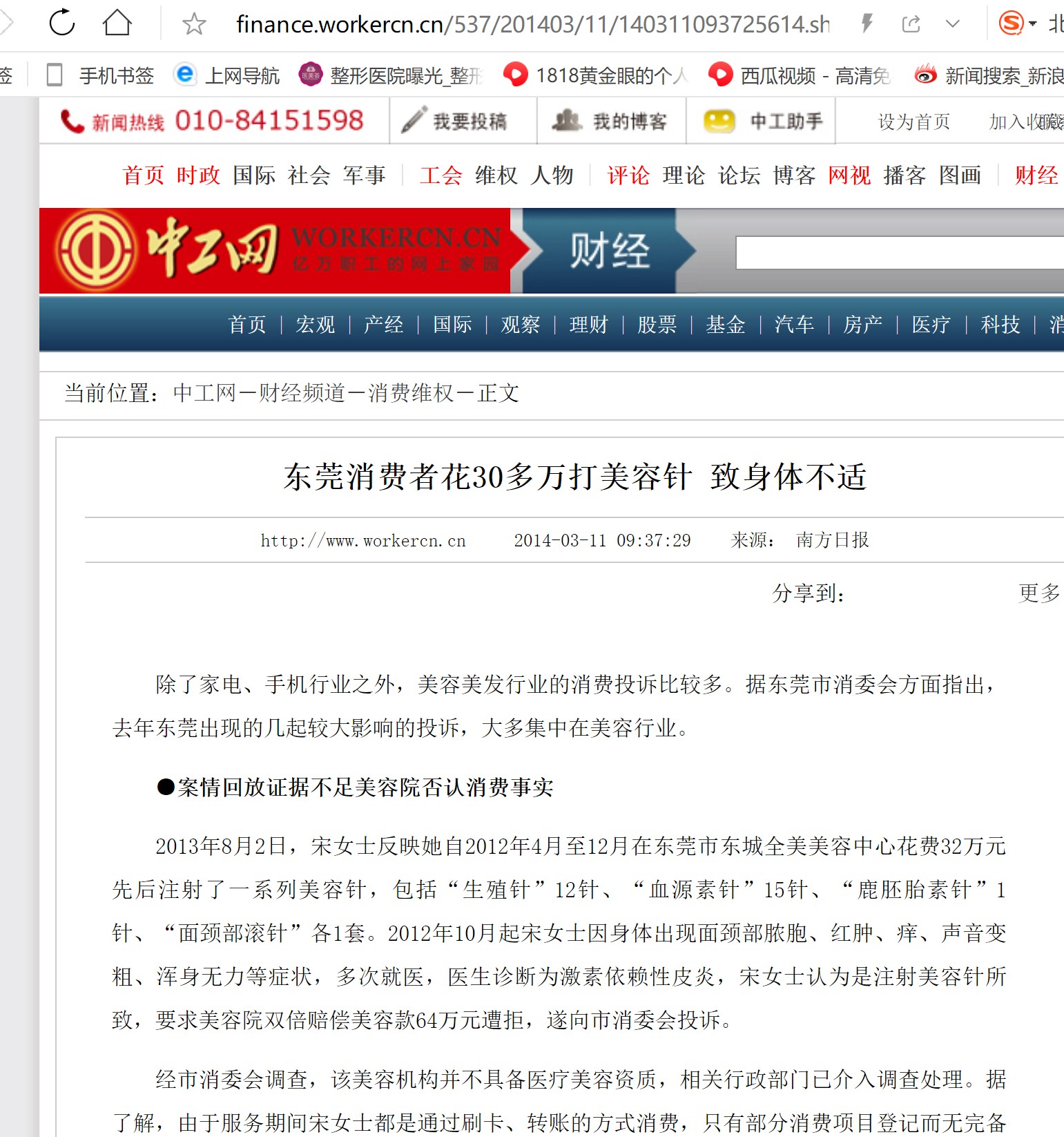The width and height of the screenshot is (1064, 1137).
Task: Open 评论 in the top site menu
Action: click(628, 175)
